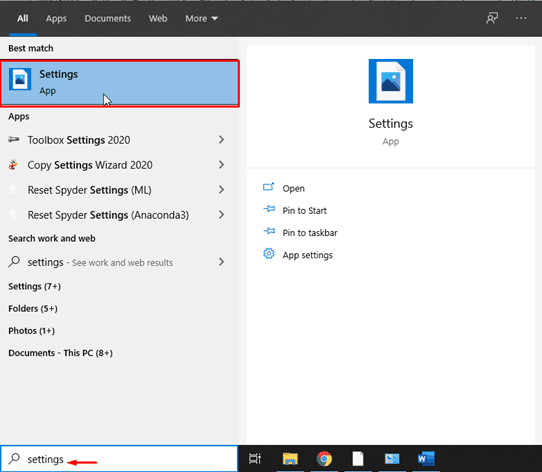Image resolution: width=542 pixels, height=472 pixels.
Task: Switch to the Apps tab
Action: tap(56, 18)
